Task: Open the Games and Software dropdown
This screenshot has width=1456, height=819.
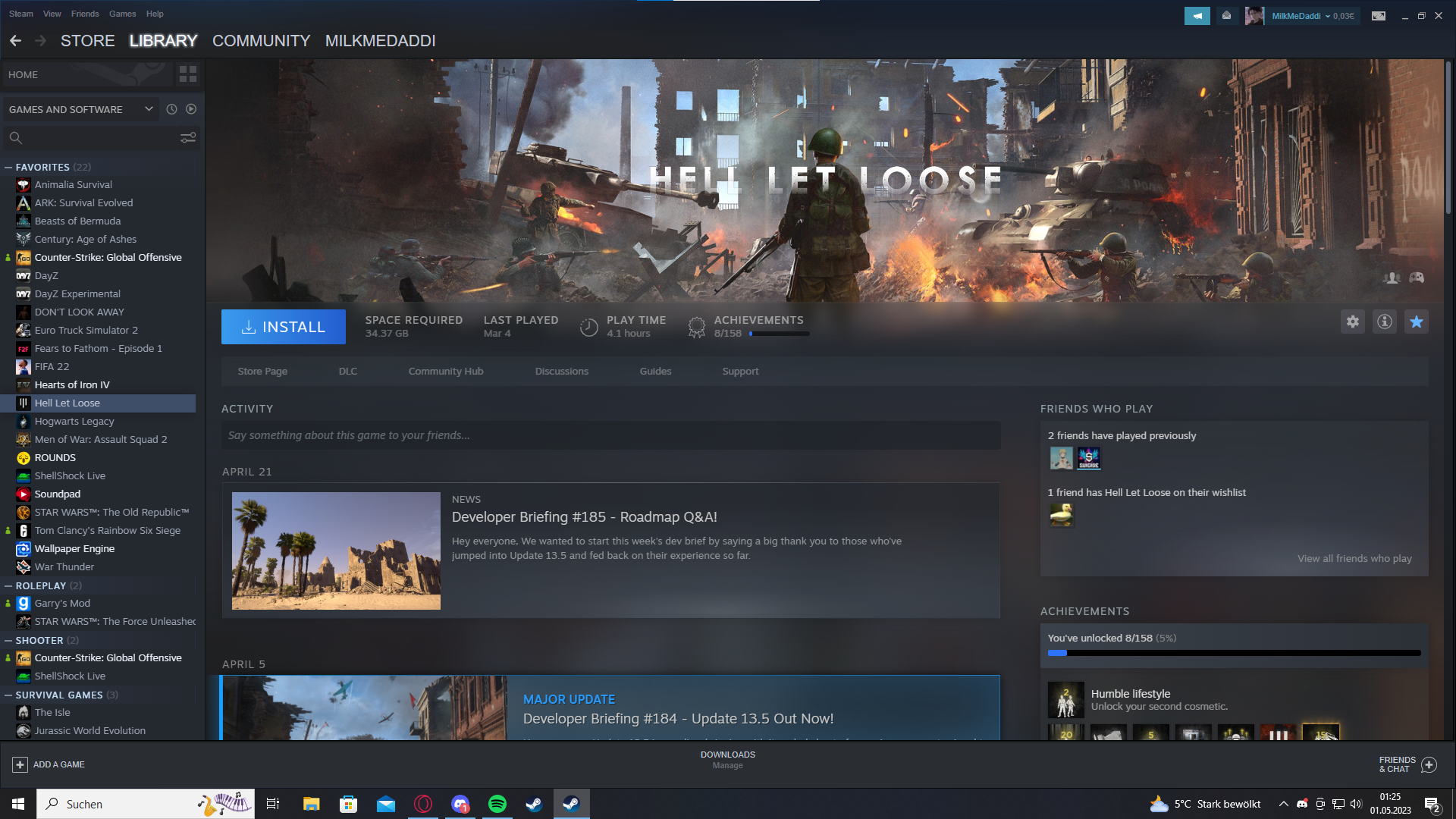Action: 82,109
